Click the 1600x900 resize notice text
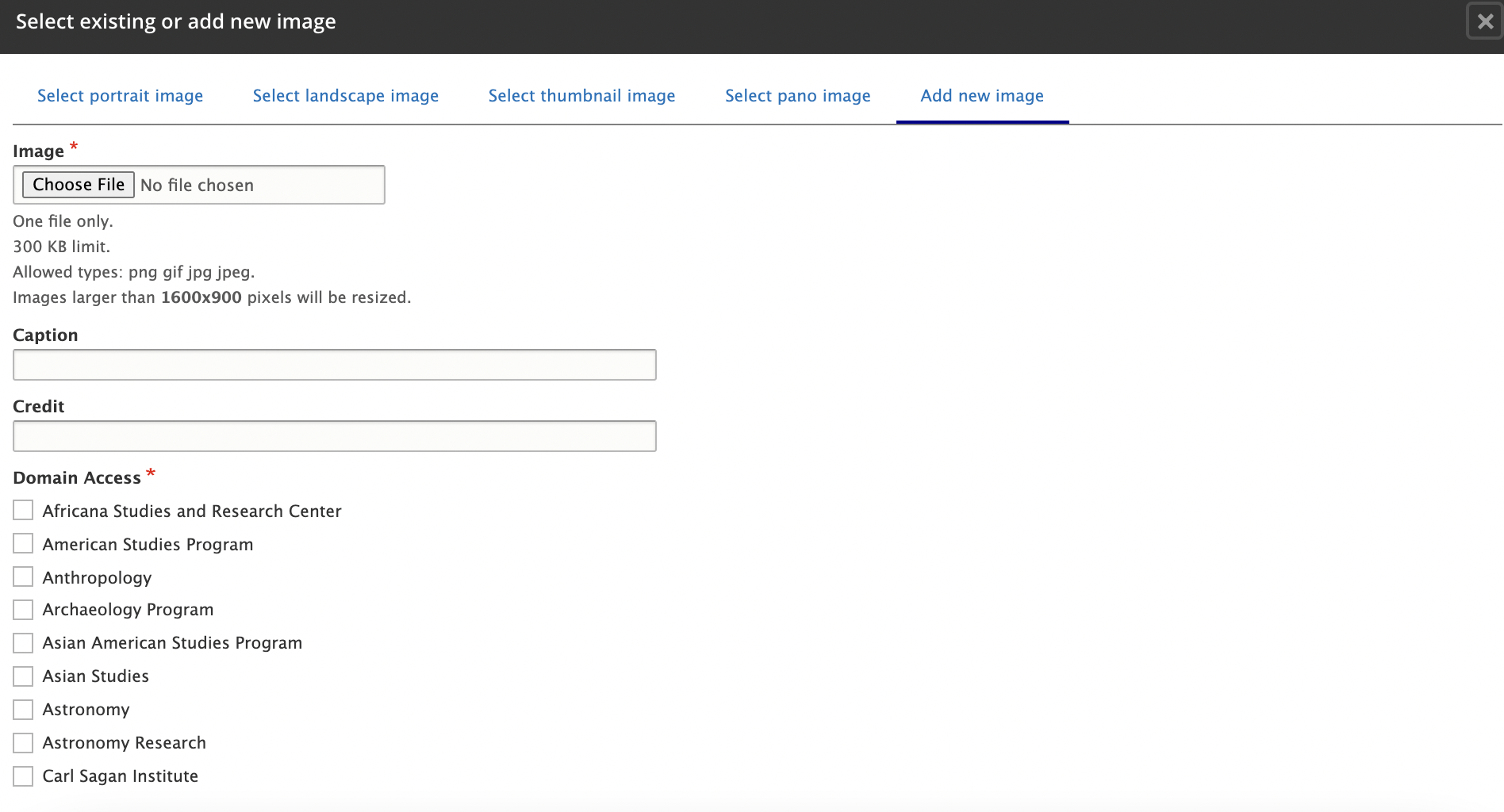Image resolution: width=1504 pixels, height=812 pixels. (x=212, y=297)
